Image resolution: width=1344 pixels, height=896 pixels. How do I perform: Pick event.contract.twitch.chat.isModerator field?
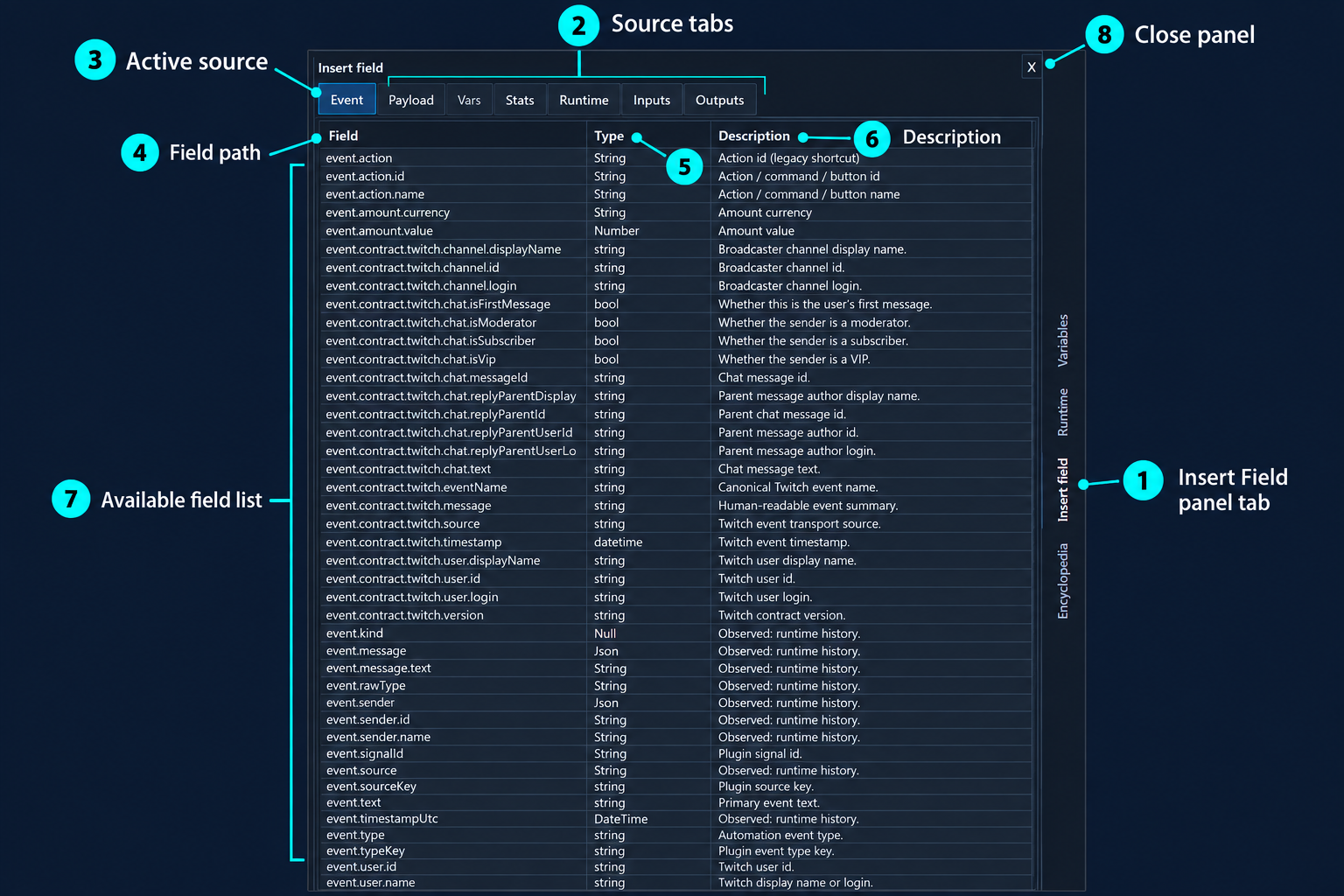coord(675,323)
